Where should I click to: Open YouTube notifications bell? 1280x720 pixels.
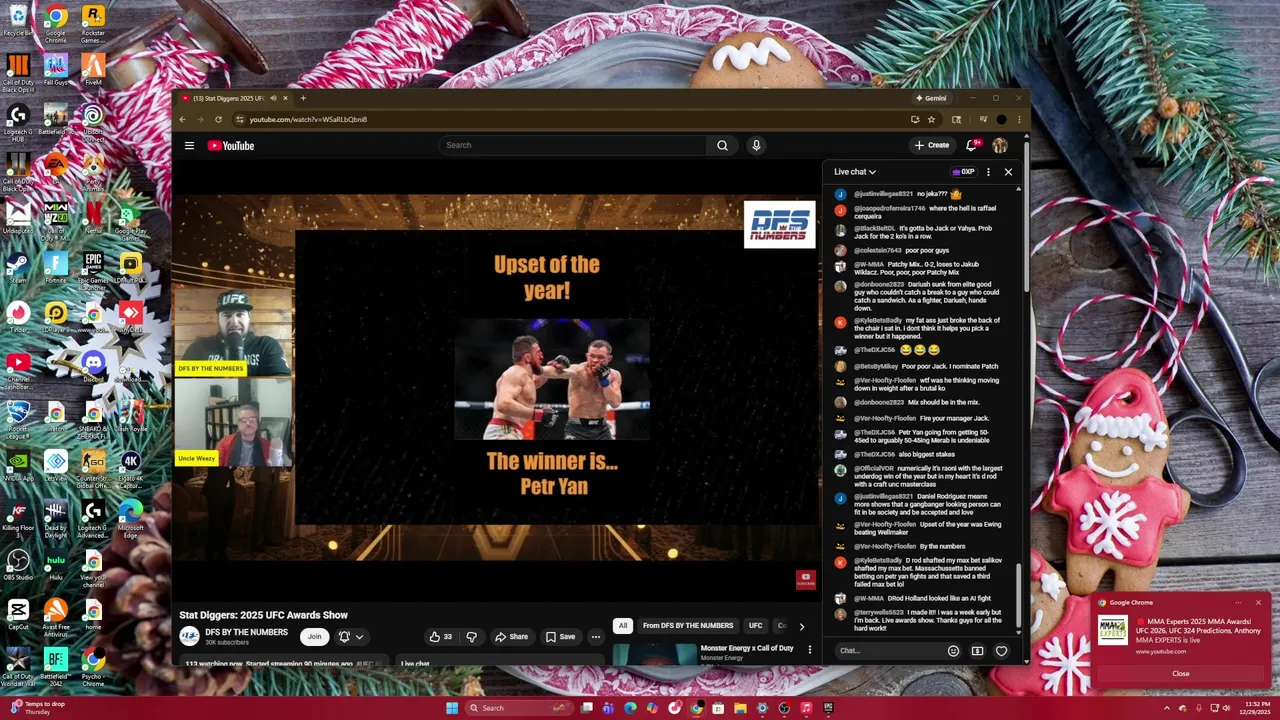[971, 145]
